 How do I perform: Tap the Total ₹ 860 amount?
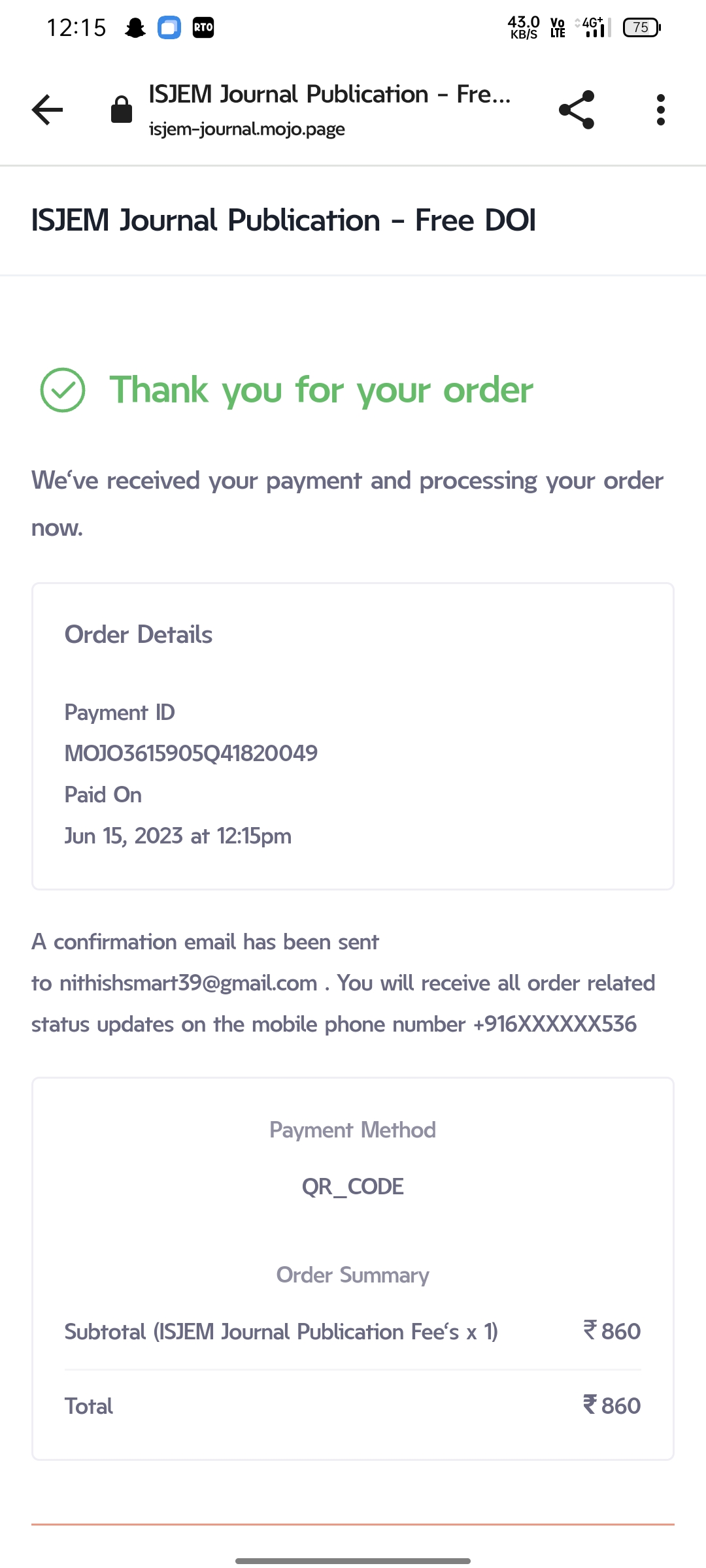coord(612,1406)
